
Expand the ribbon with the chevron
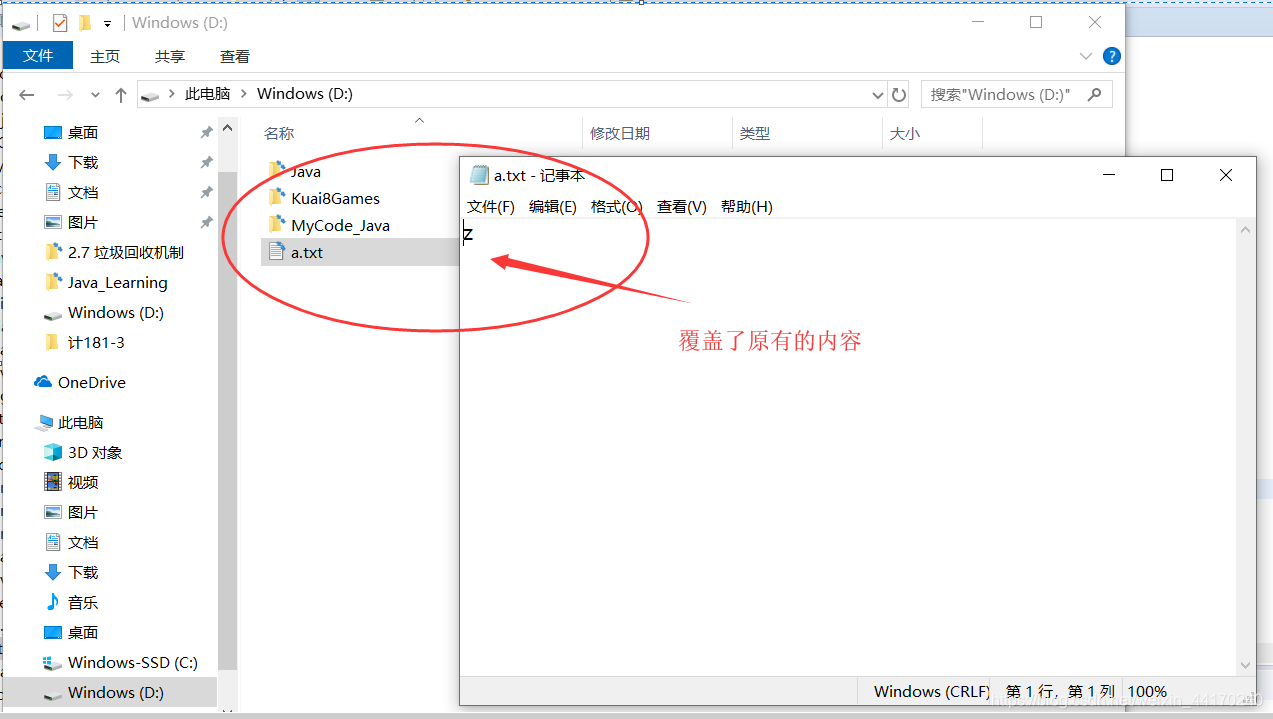click(x=1086, y=56)
